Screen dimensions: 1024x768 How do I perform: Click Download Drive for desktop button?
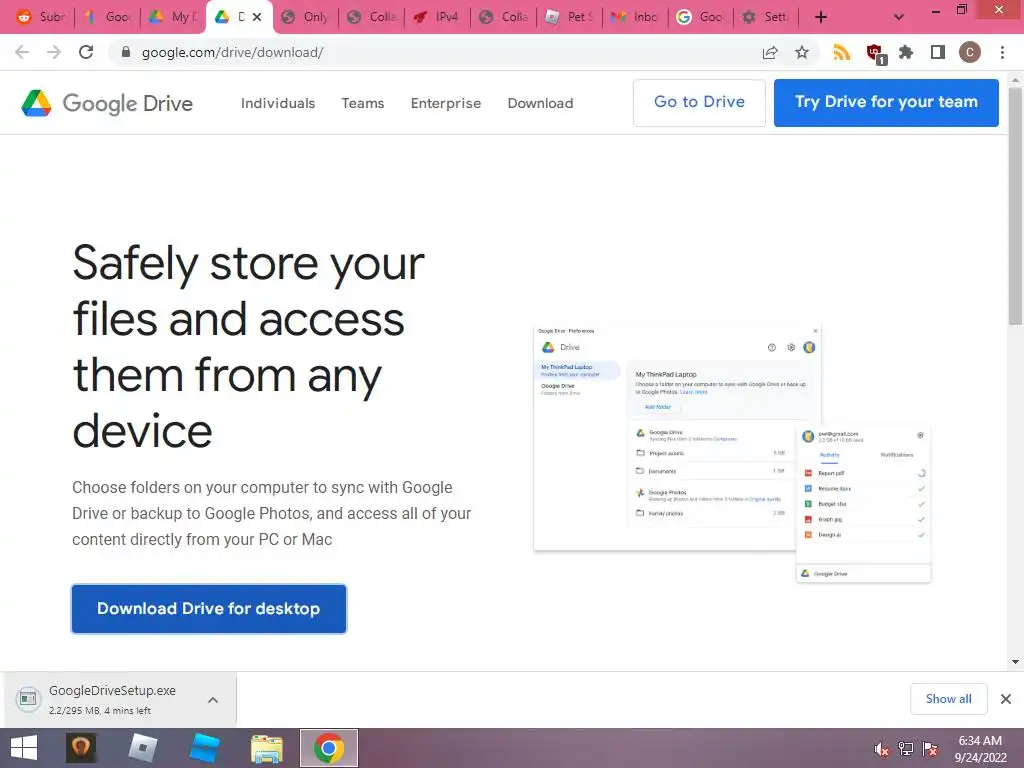pos(208,609)
